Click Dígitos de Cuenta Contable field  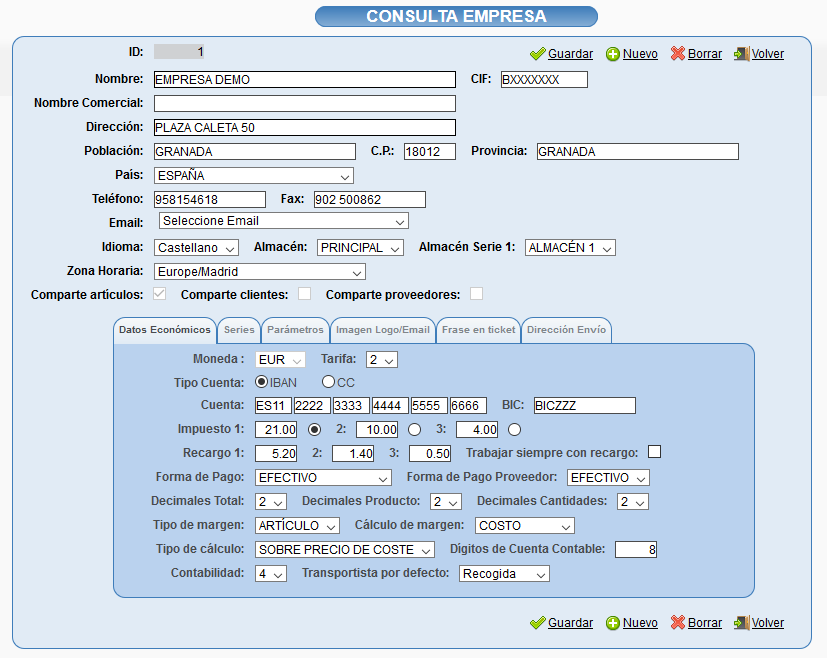[x=636, y=550]
